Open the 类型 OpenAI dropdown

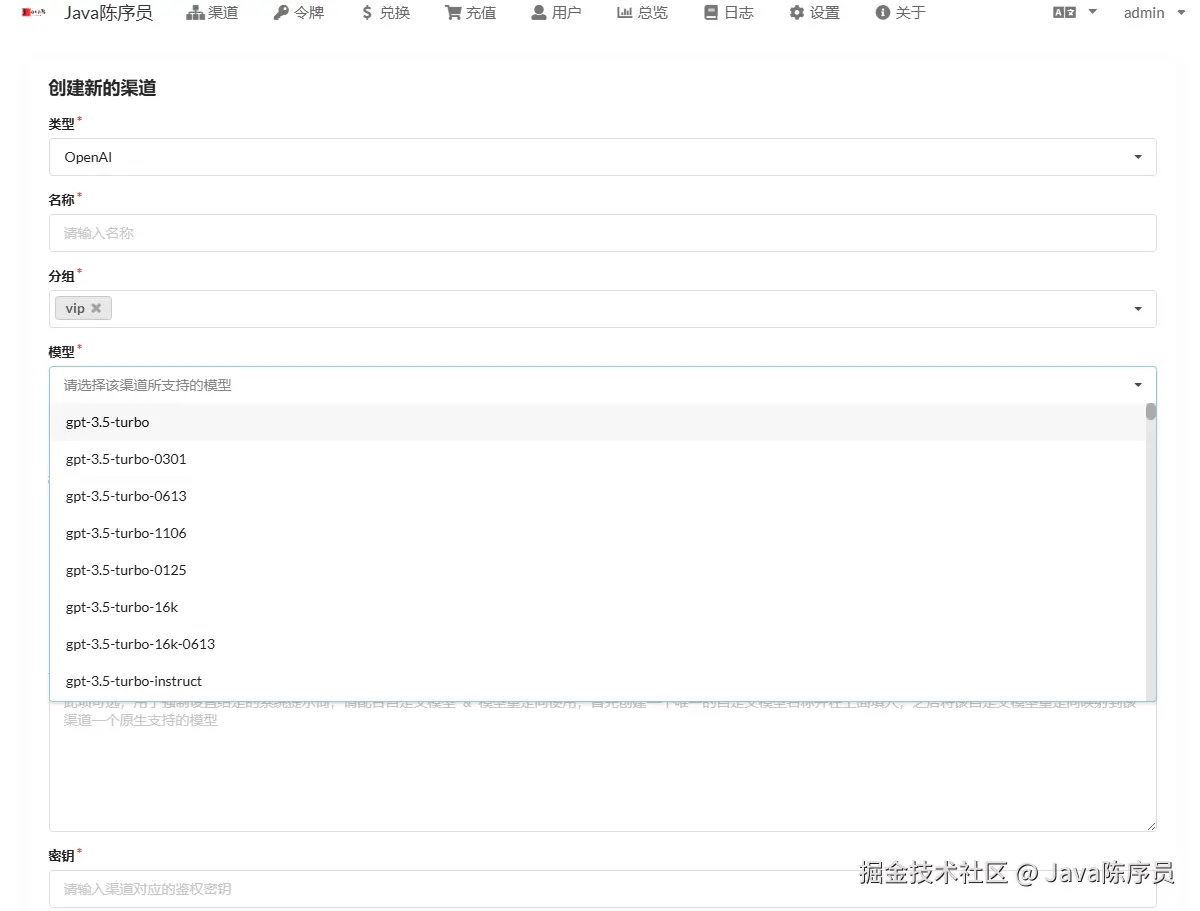pyautogui.click(x=603, y=157)
